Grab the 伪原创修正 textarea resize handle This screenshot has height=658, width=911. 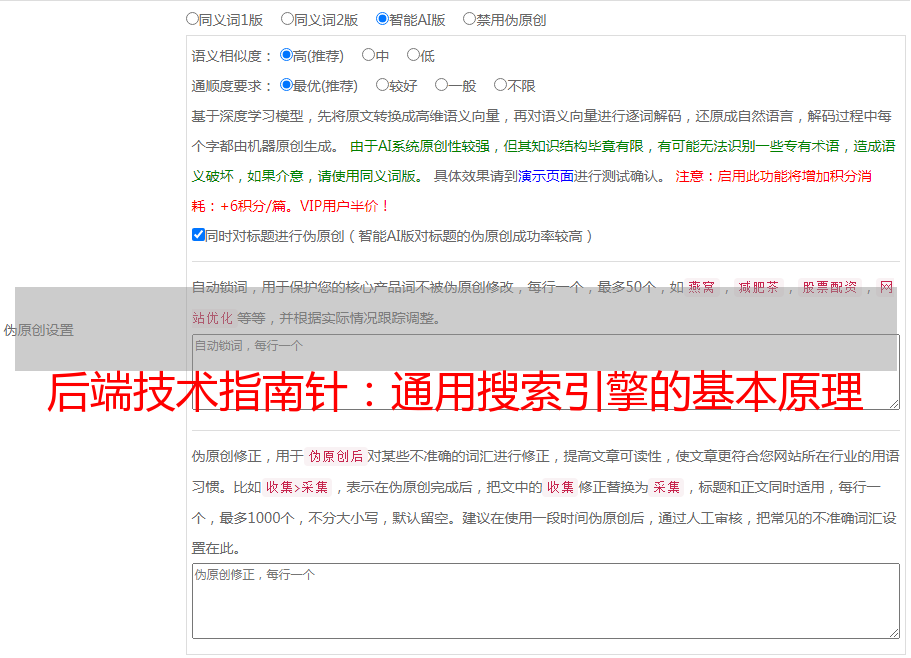pos(894,633)
